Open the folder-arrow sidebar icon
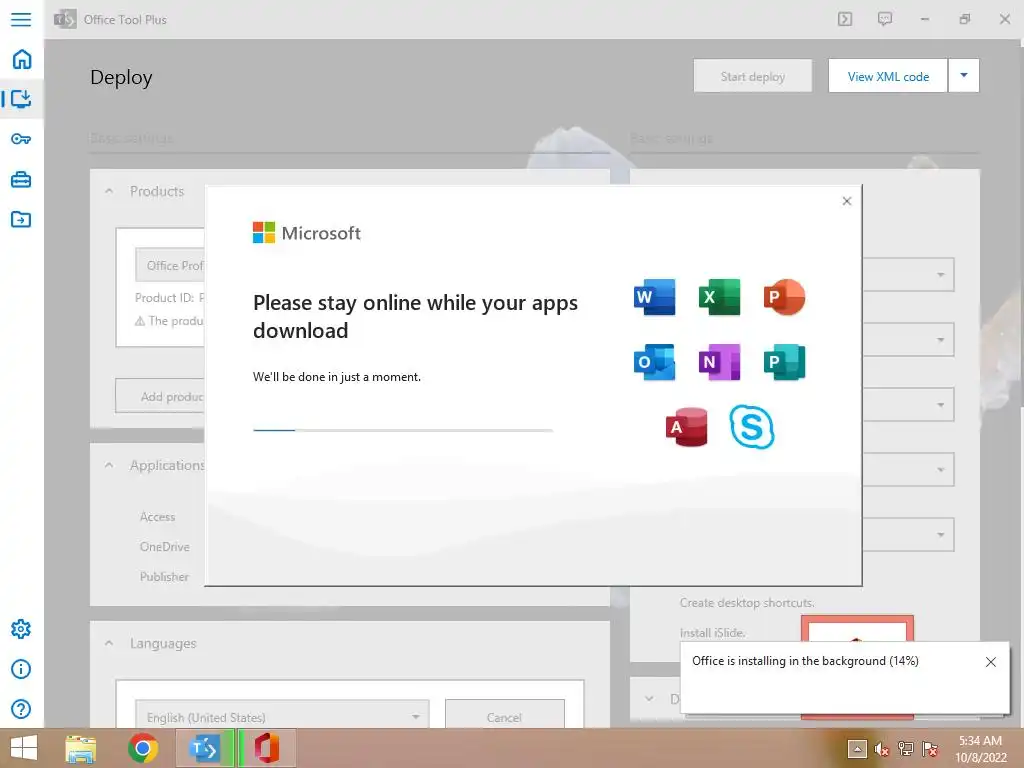Screen dimensions: 1024x768 [21, 219]
